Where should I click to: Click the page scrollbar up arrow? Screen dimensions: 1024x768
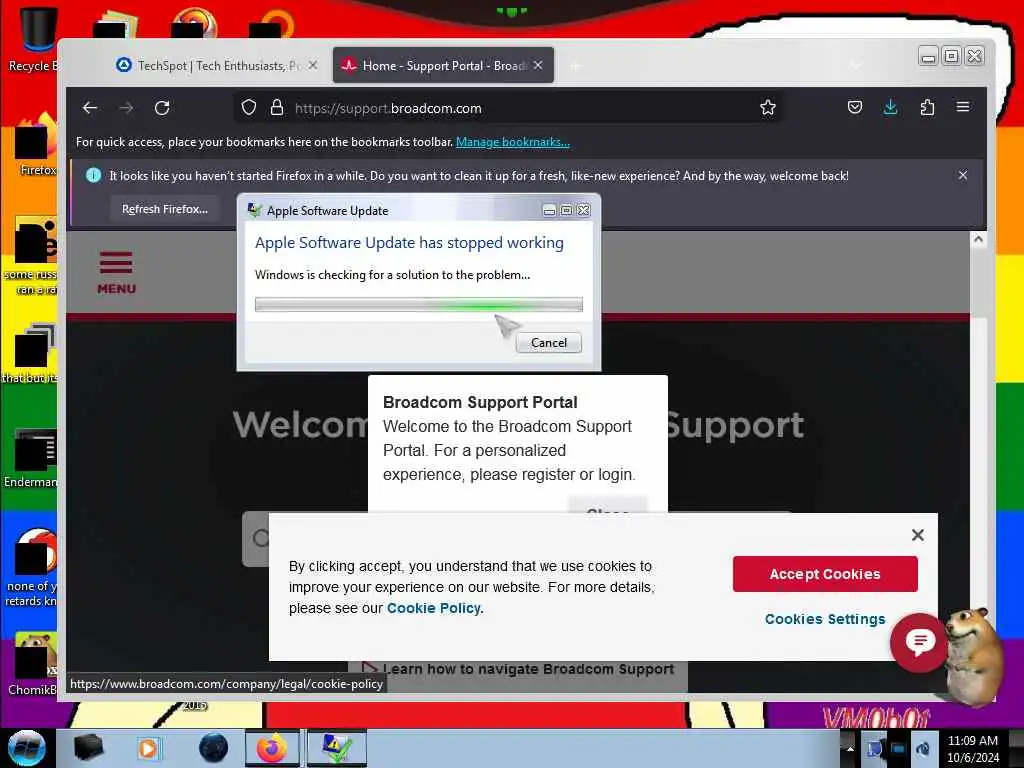pos(978,240)
